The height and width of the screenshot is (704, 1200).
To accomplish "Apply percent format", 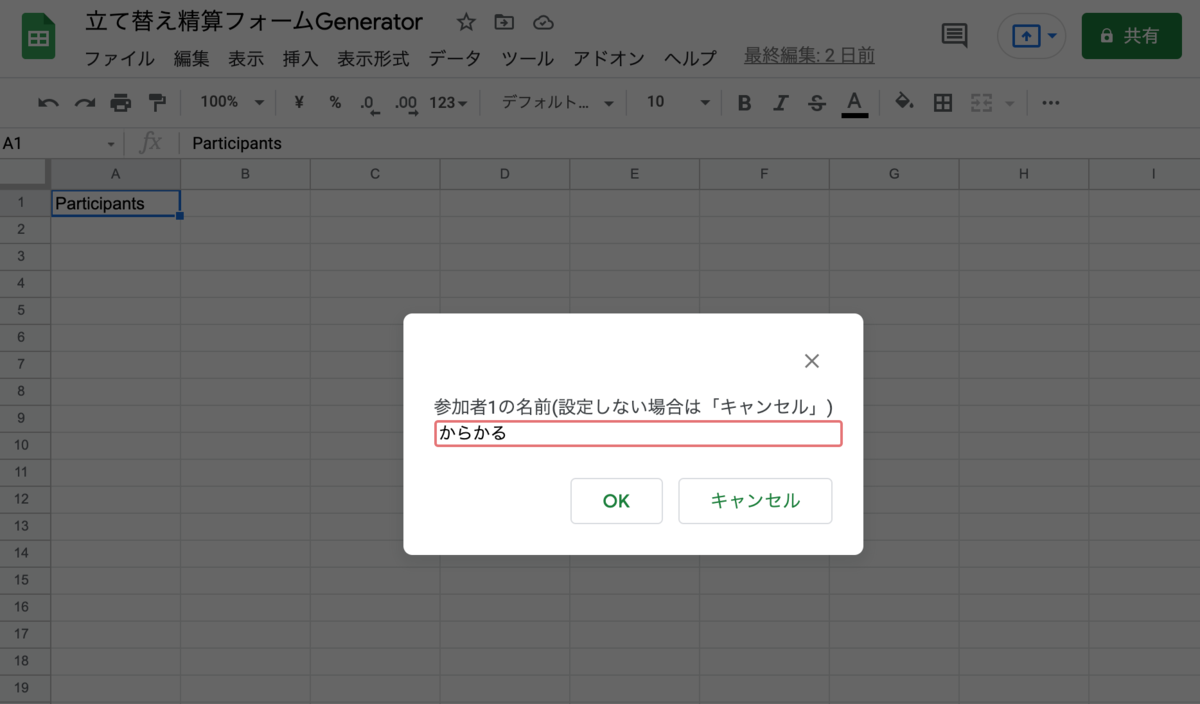I will [x=334, y=102].
